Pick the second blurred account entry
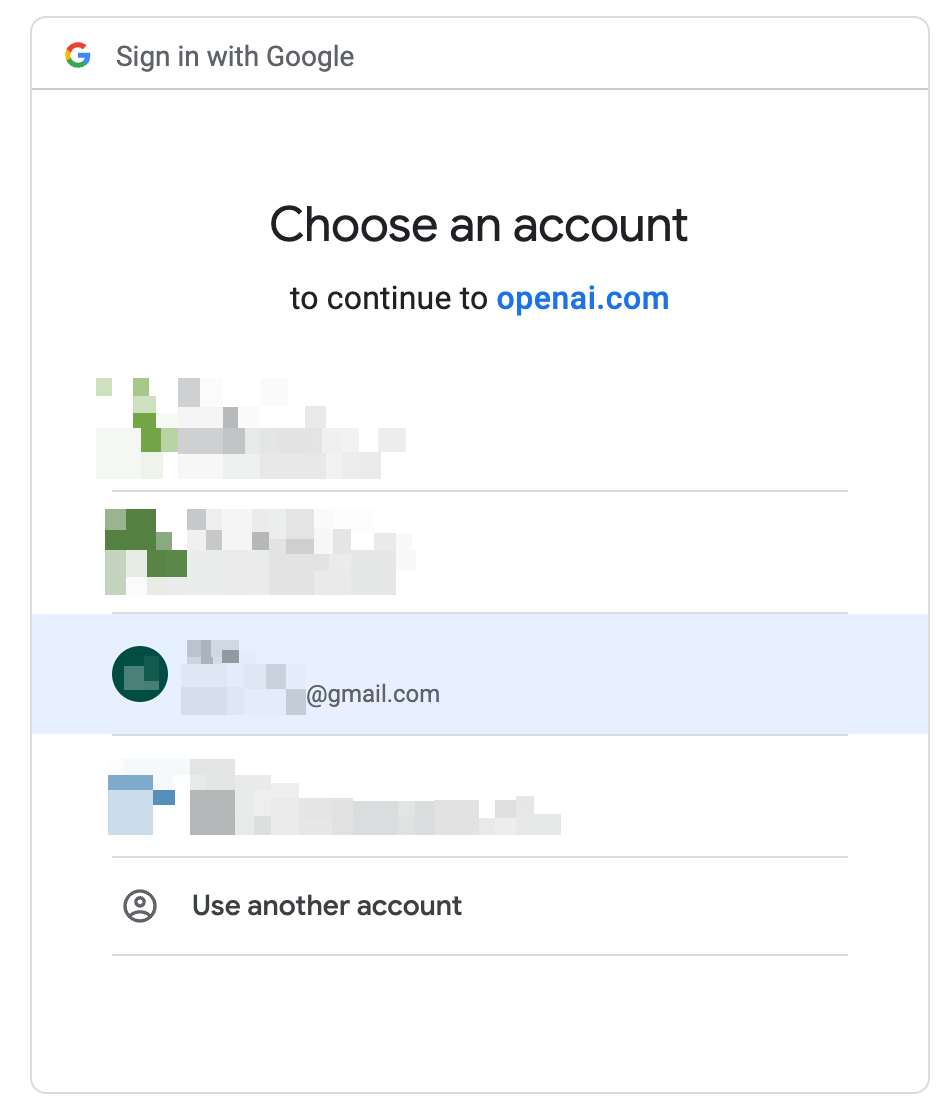This screenshot has width=950, height=1114. click(480, 551)
